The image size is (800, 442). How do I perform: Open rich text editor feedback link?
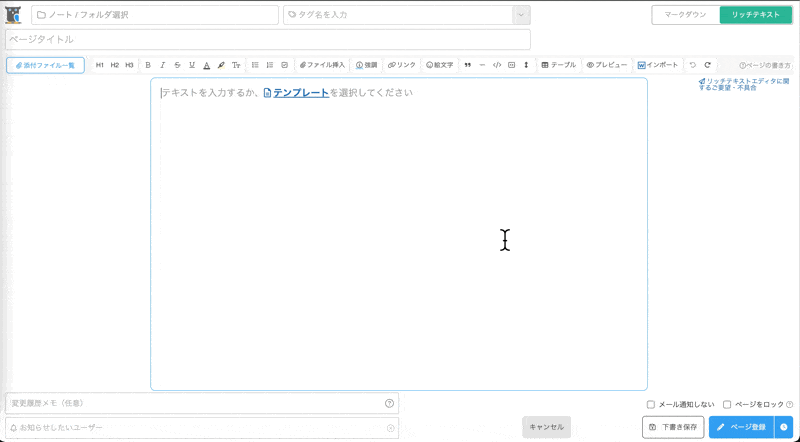click(x=744, y=84)
